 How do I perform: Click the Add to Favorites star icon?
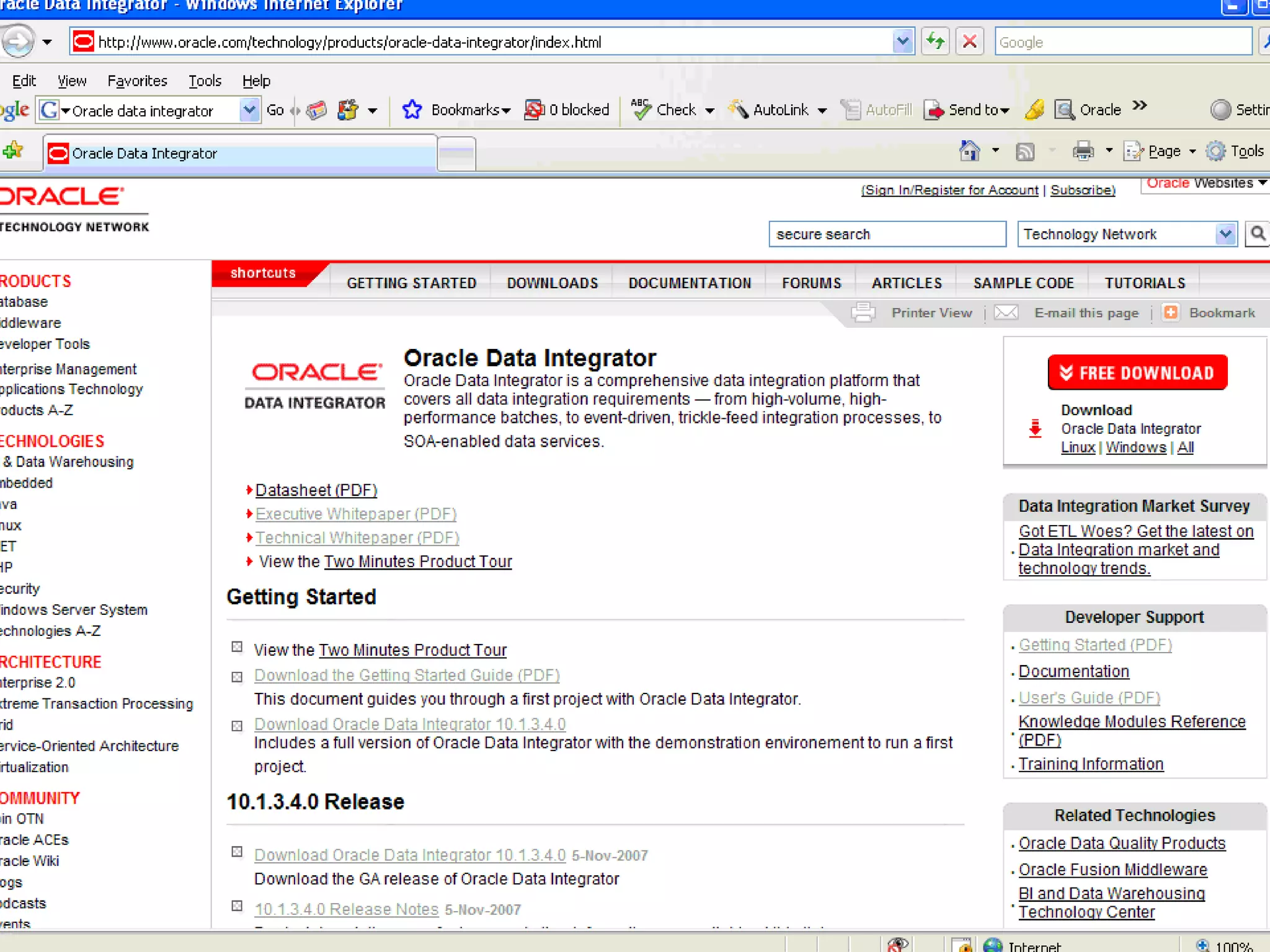(13, 151)
